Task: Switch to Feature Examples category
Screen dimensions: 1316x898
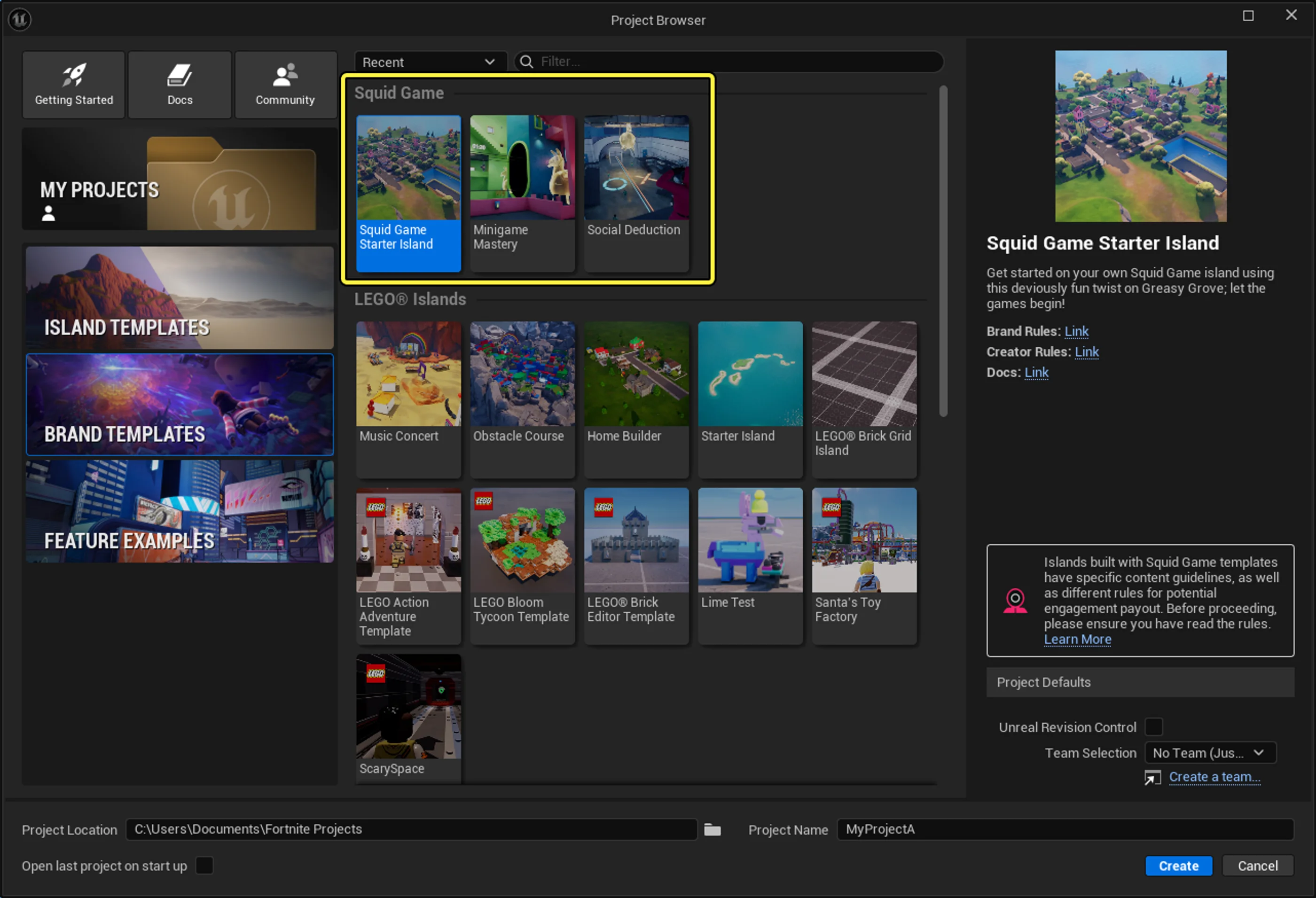Action: [x=180, y=511]
